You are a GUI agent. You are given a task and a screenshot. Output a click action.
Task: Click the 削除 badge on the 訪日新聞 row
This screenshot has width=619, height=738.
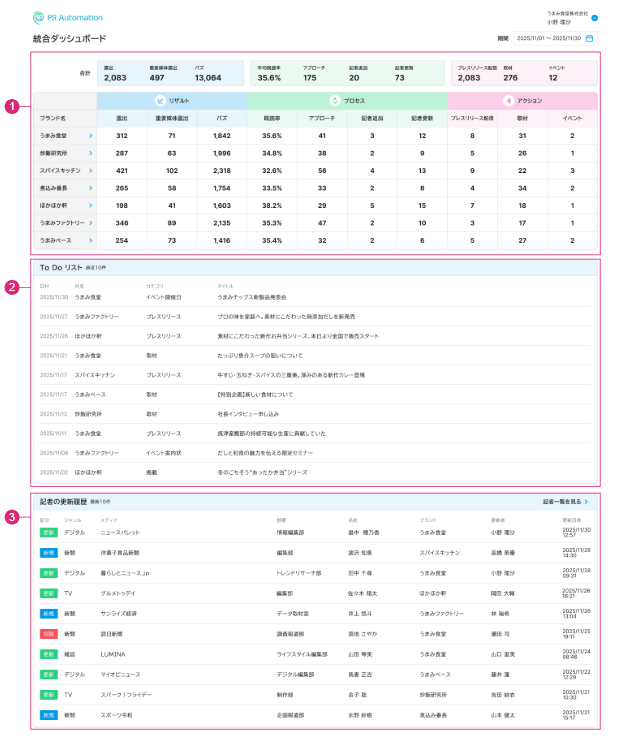click(x=48, y=633)
